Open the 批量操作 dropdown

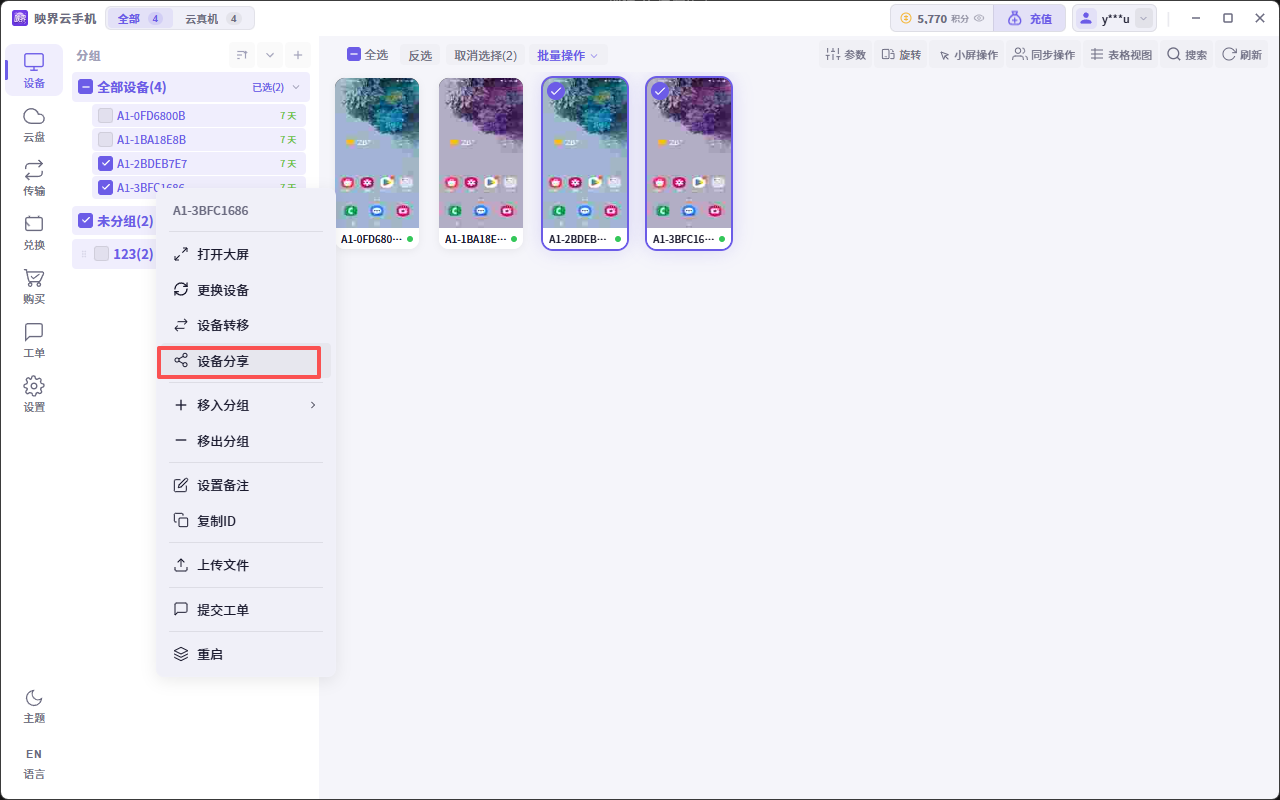pyautogui.click(x=568, y=55)
